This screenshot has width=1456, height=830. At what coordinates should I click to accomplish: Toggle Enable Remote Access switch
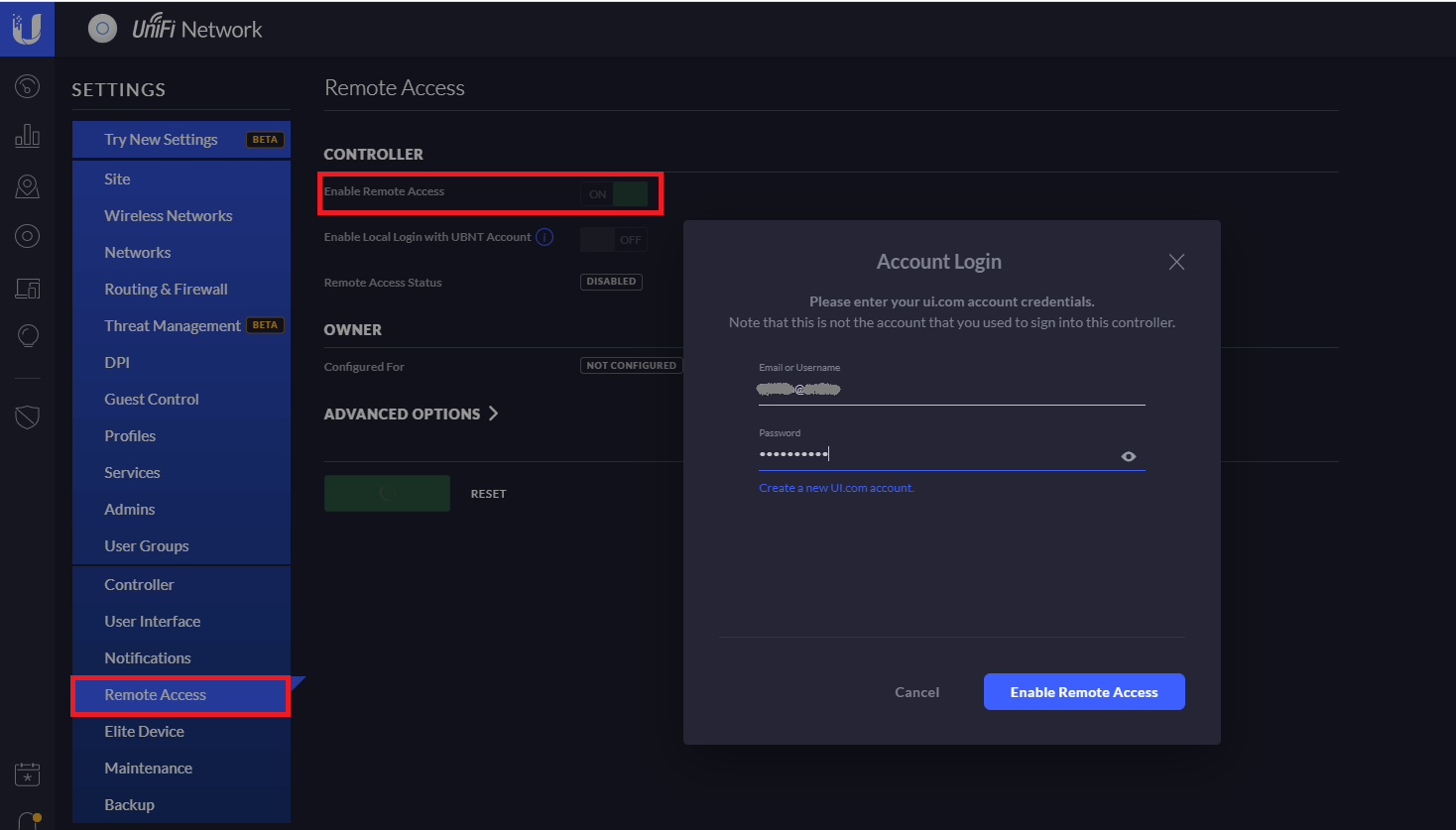point(614,193)
